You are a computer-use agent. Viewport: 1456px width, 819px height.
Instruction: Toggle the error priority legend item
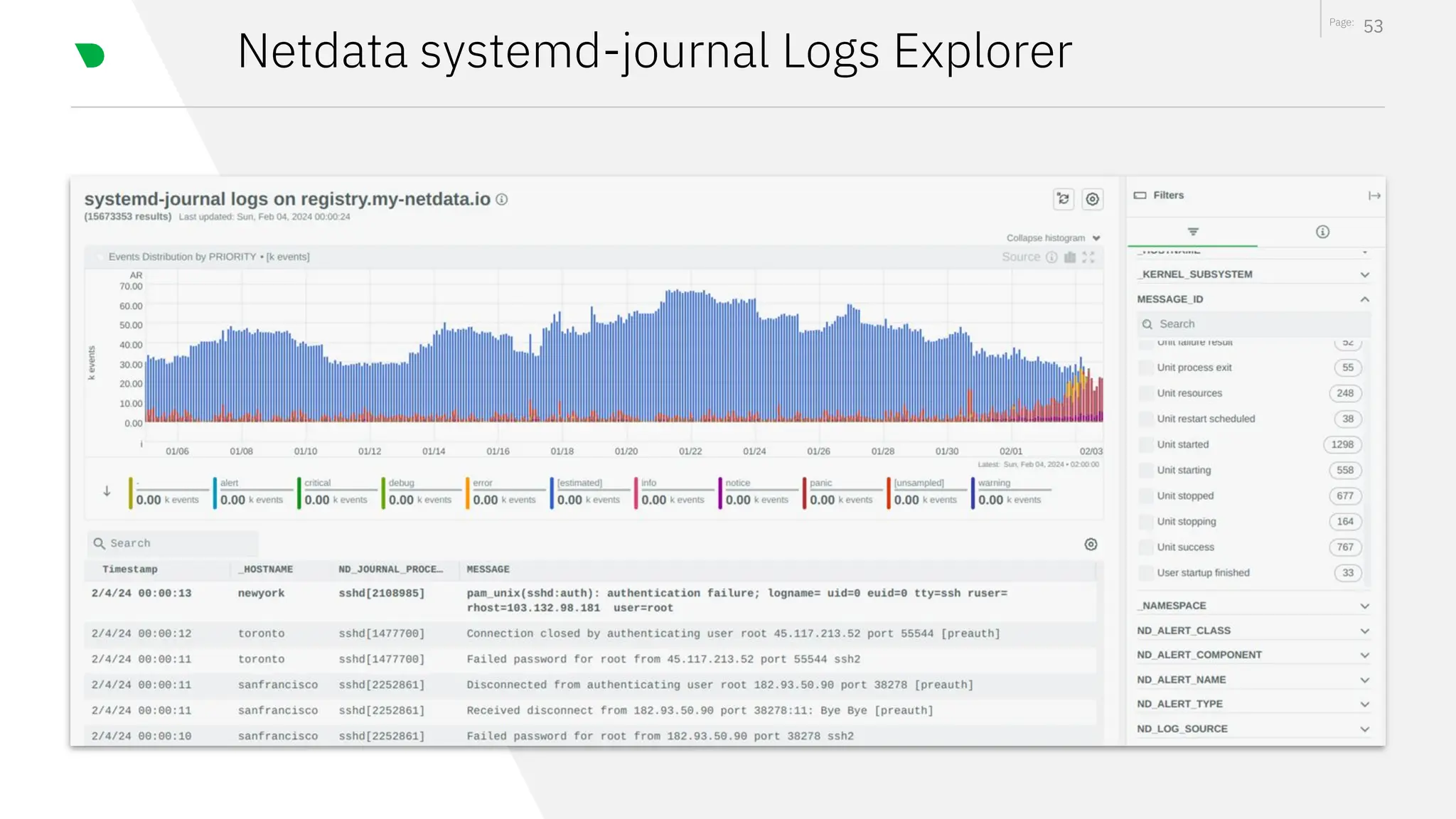(x=505, y=492)
